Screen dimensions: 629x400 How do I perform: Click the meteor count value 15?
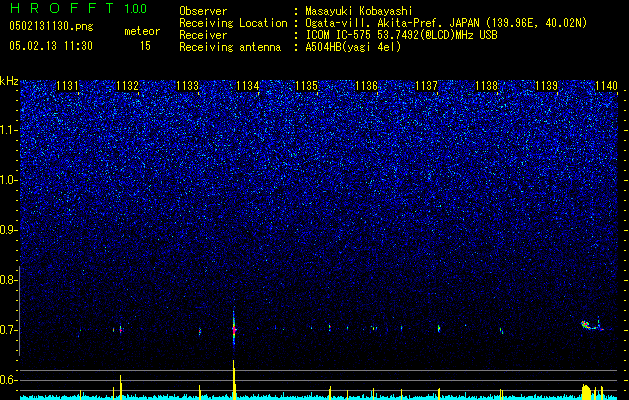coord(145,46)
